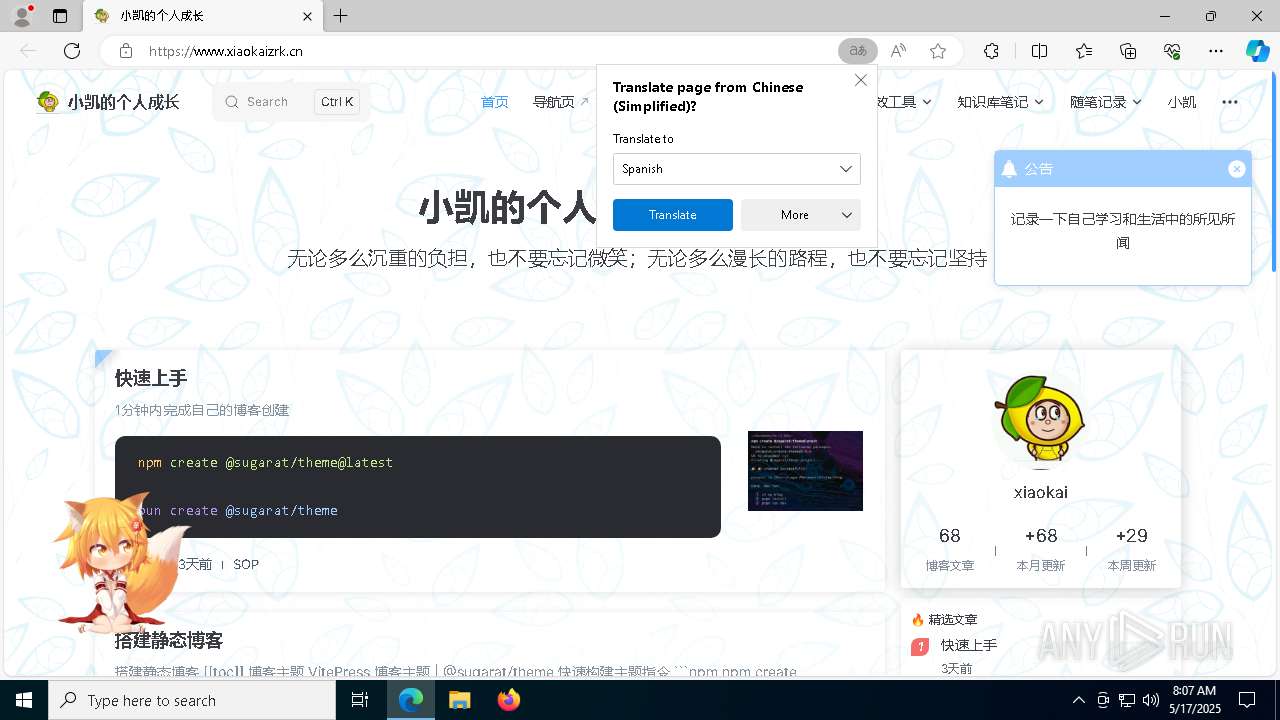
Task: Click the taskbar search box
Action: click(192, 700)
